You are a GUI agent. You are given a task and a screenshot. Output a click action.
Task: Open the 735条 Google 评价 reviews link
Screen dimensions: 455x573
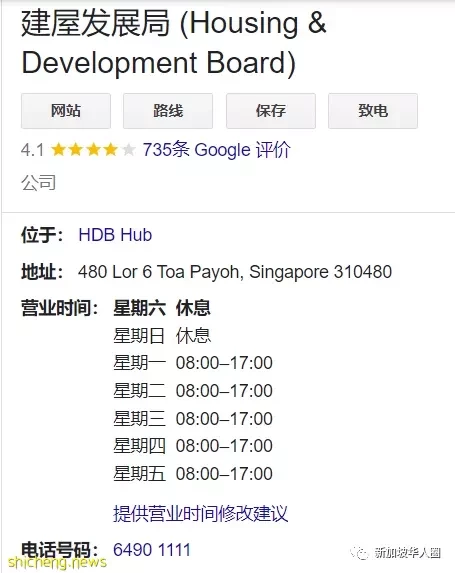tap(216, 150)
